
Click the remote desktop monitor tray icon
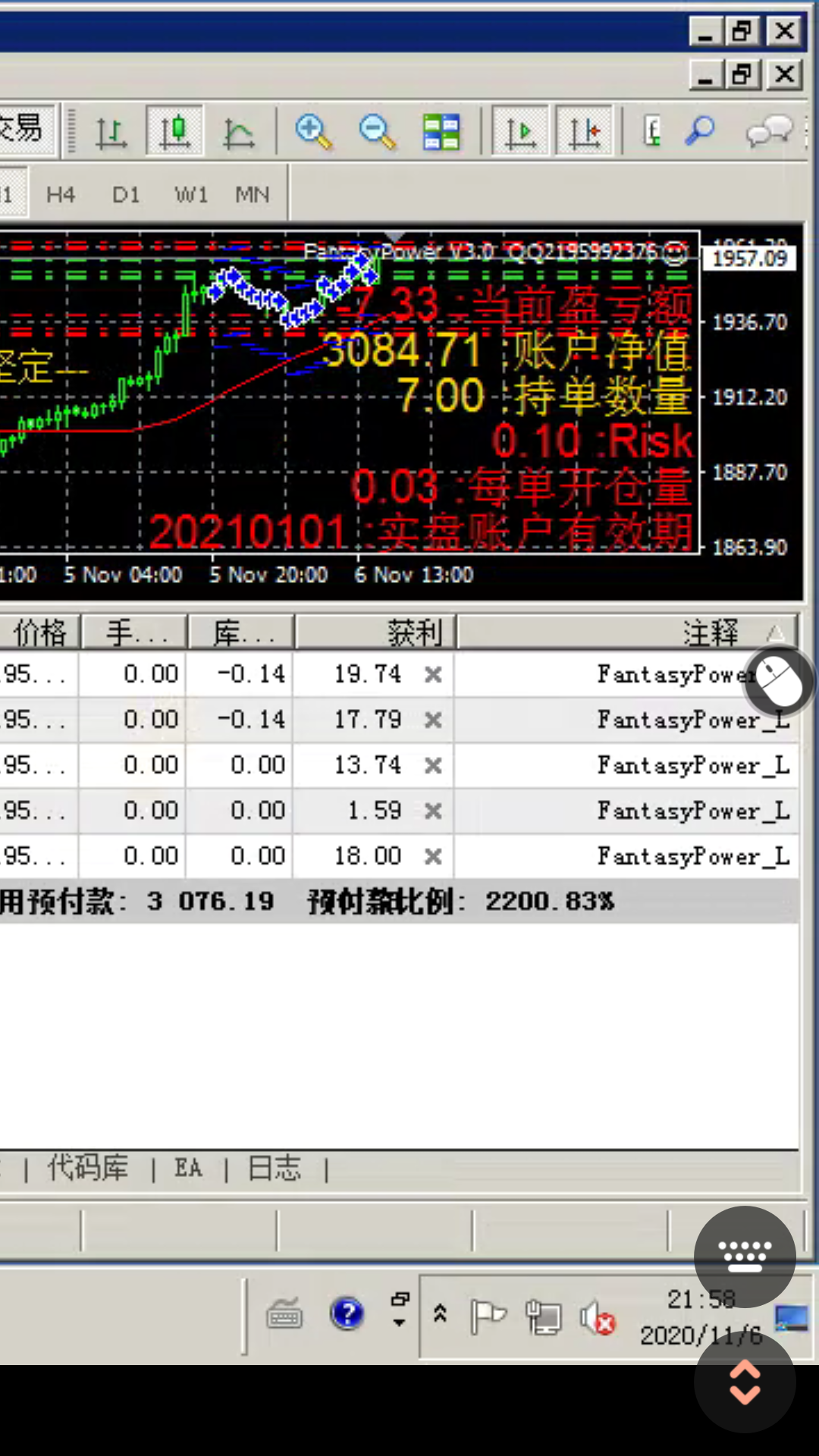point(792,1318)
